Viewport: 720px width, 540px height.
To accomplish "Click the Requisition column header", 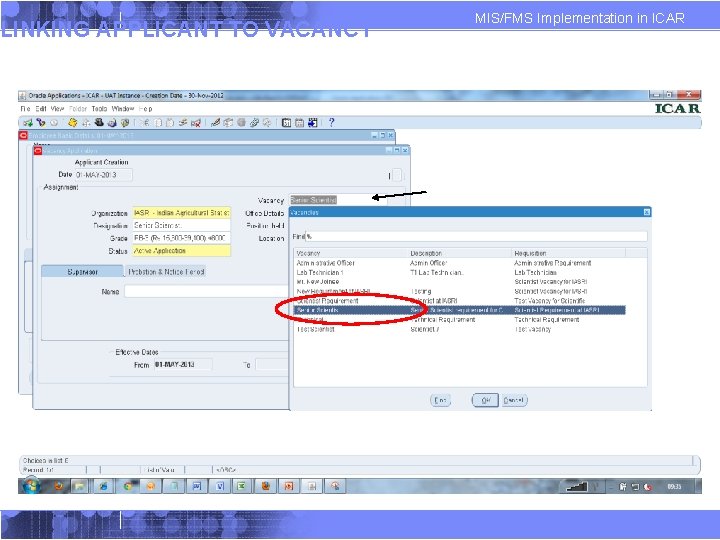I will 568,253.
